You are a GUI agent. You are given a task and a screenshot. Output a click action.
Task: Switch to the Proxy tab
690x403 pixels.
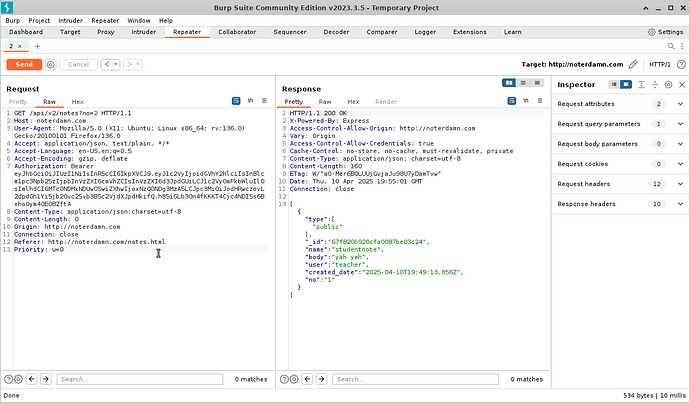106,32
